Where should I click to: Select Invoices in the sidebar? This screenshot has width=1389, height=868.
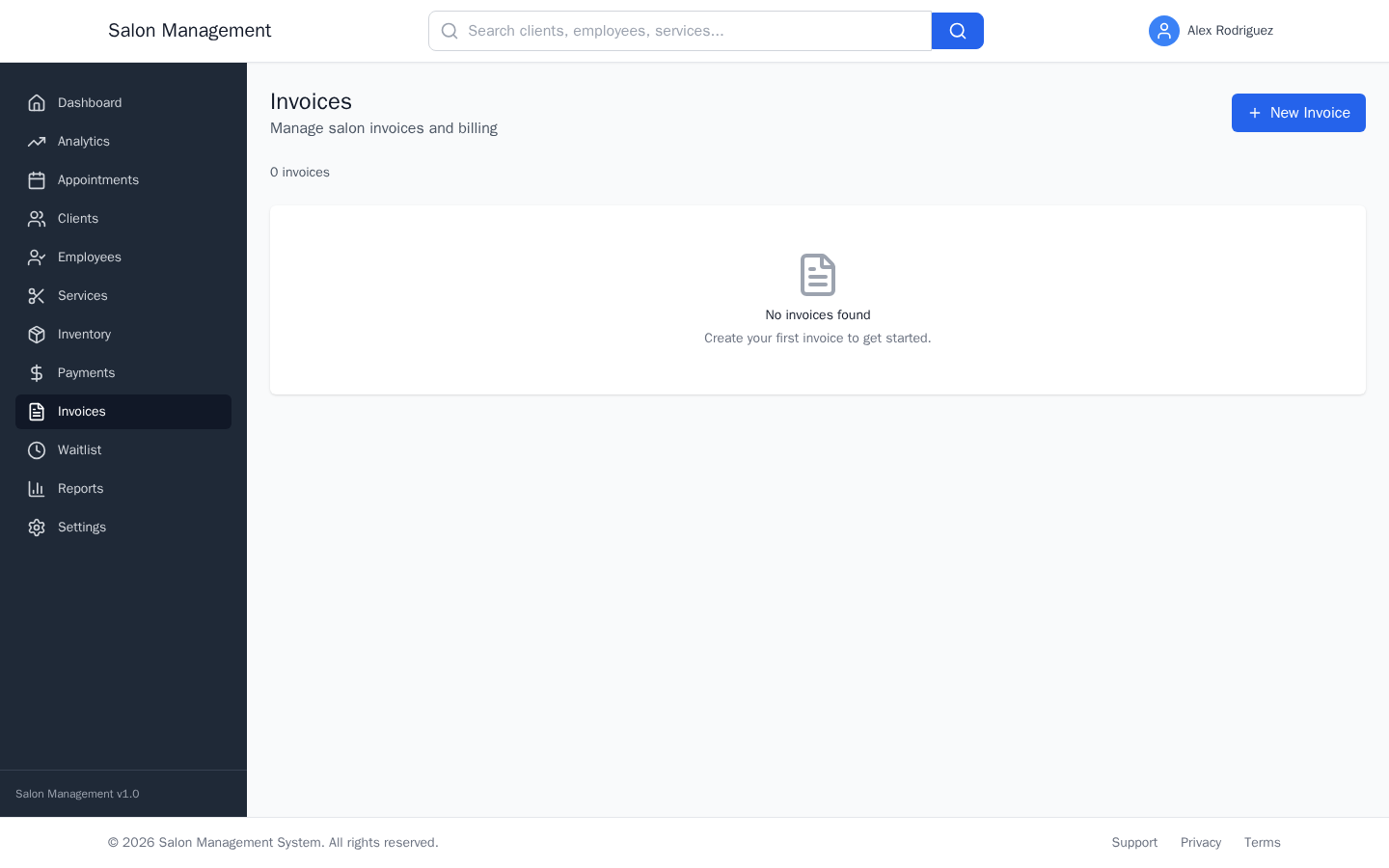coord(82,412)
